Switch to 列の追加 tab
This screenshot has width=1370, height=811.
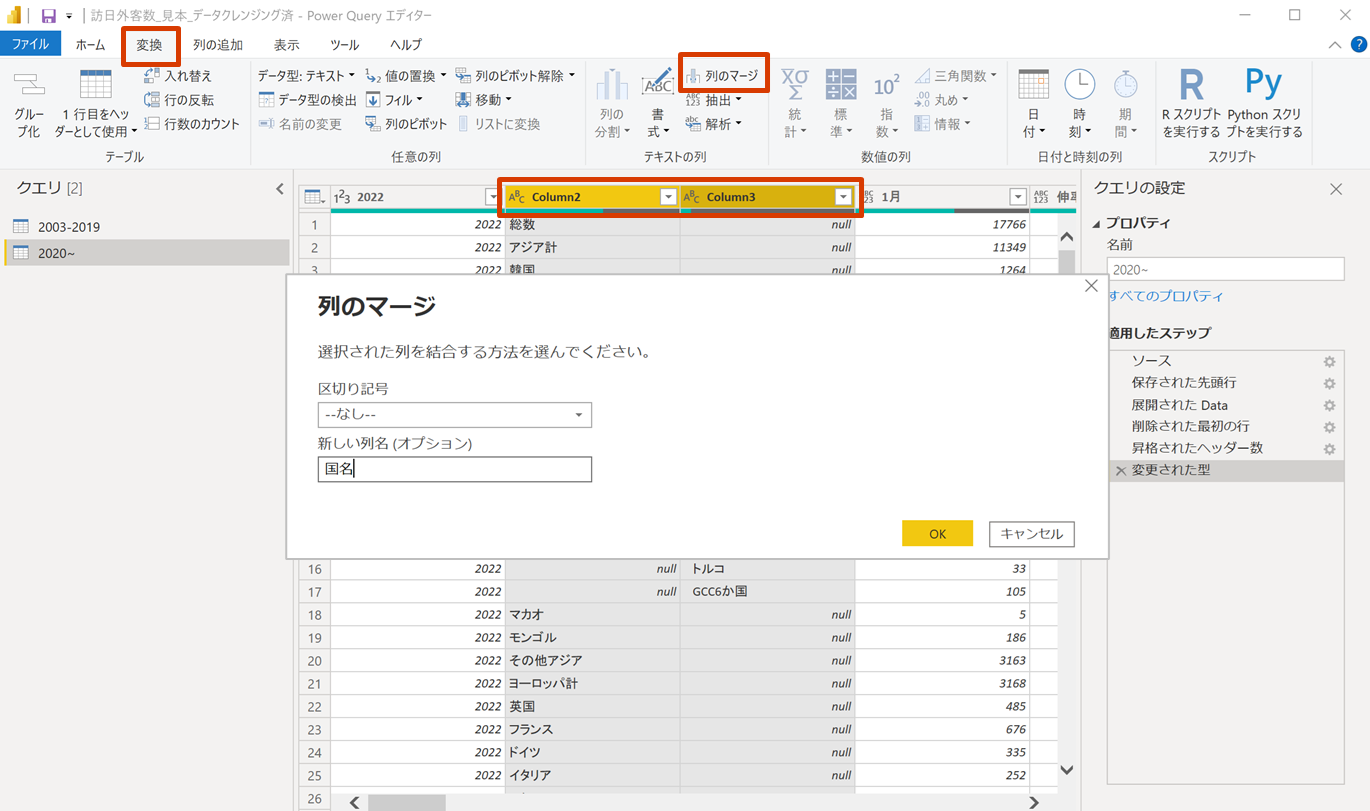tap(218, 44)
